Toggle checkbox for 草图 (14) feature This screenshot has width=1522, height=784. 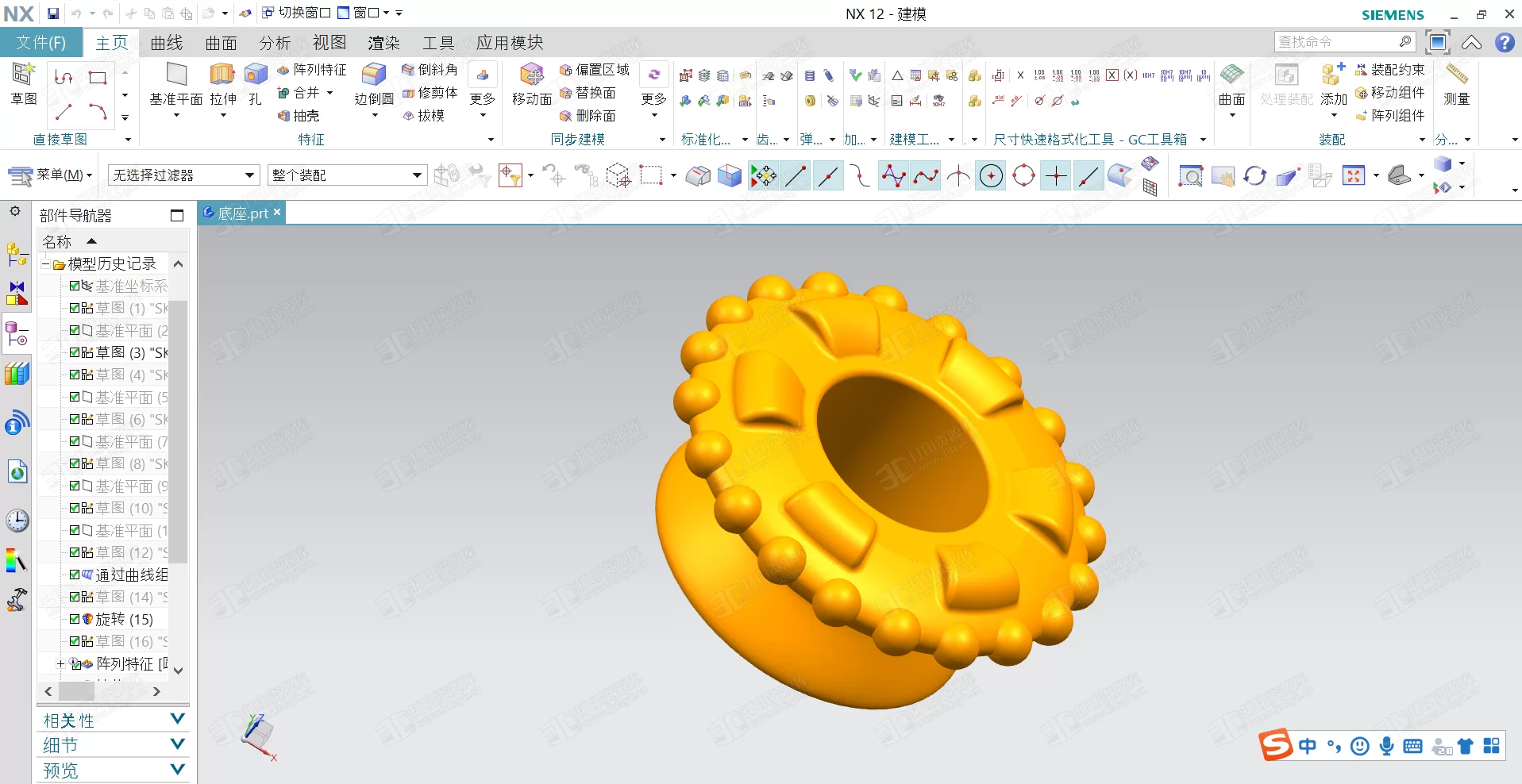[x=75, y=597]
